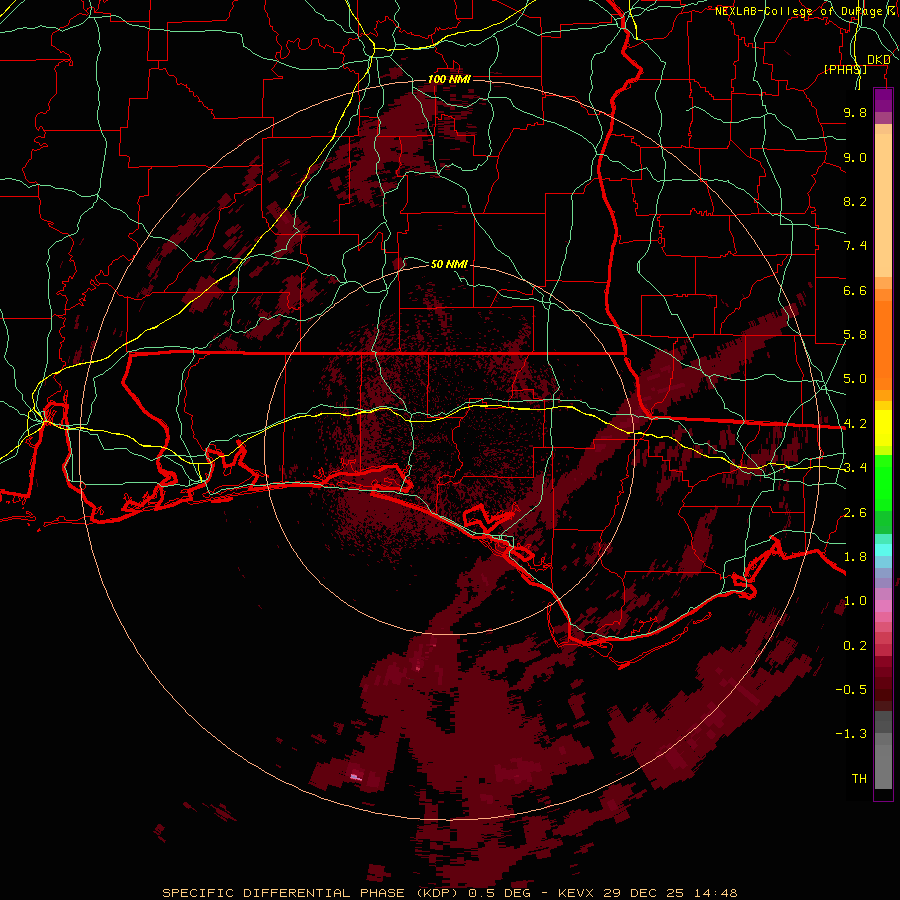Click the TH threshold label on legend
900x900 pixels.
[859, 779]
